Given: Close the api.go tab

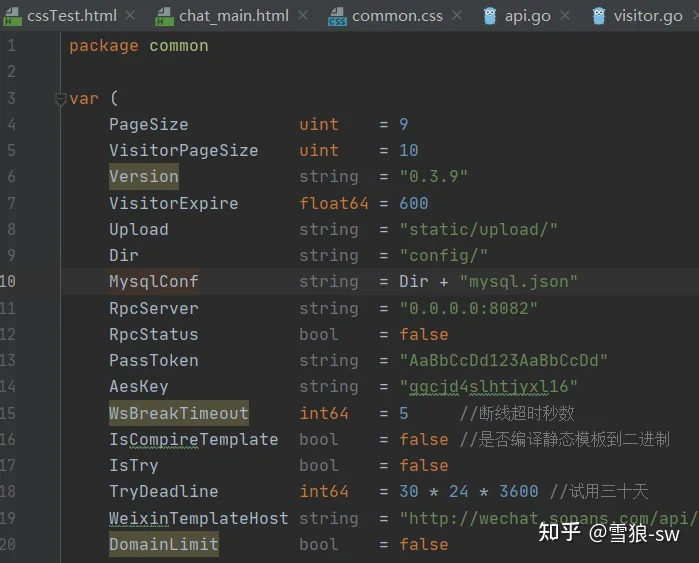Looking at the screenshot, I should point(565,16).
